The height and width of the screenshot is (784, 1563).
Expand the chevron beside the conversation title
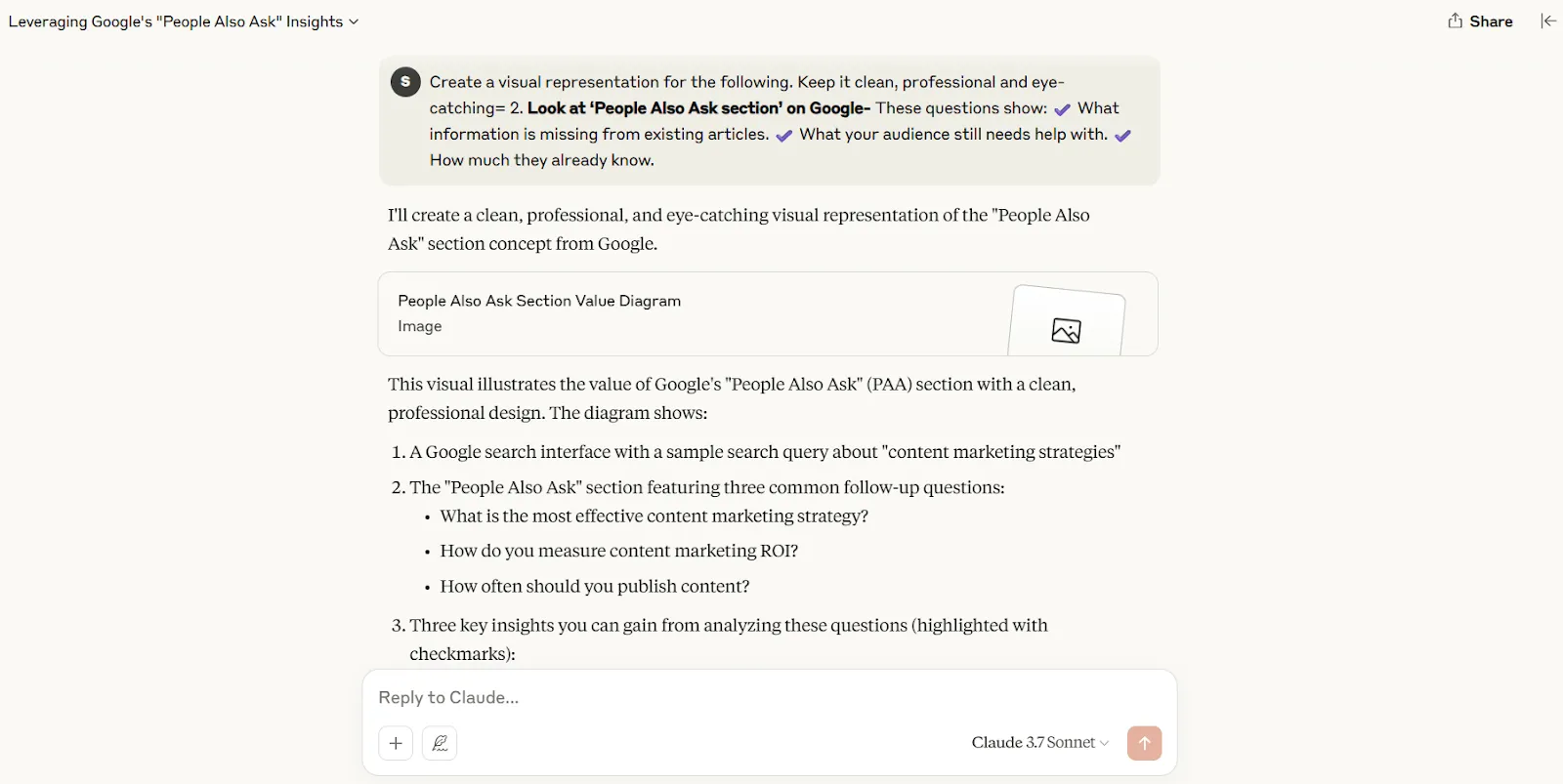354,21
